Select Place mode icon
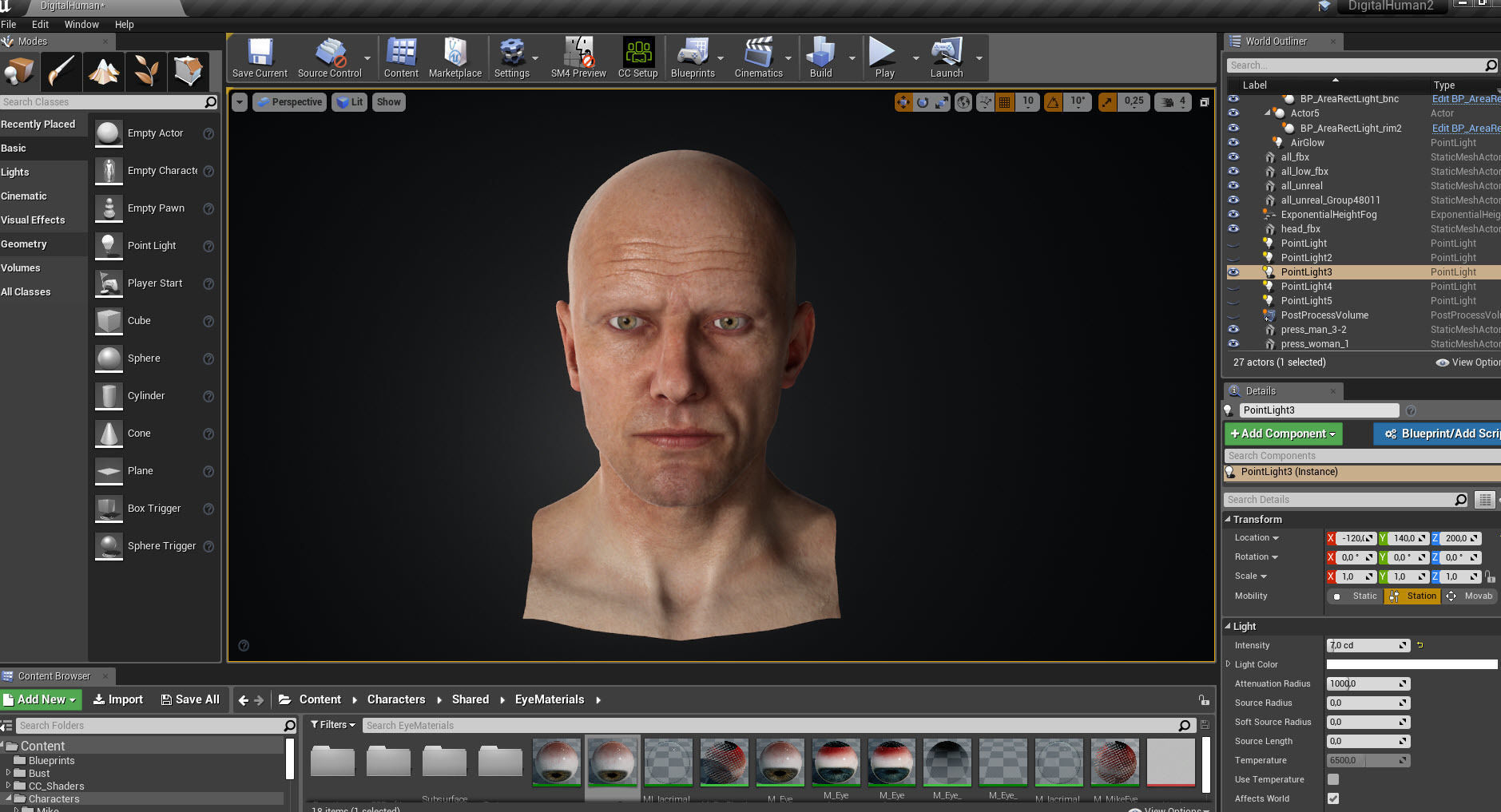 (x=18, y=72)
